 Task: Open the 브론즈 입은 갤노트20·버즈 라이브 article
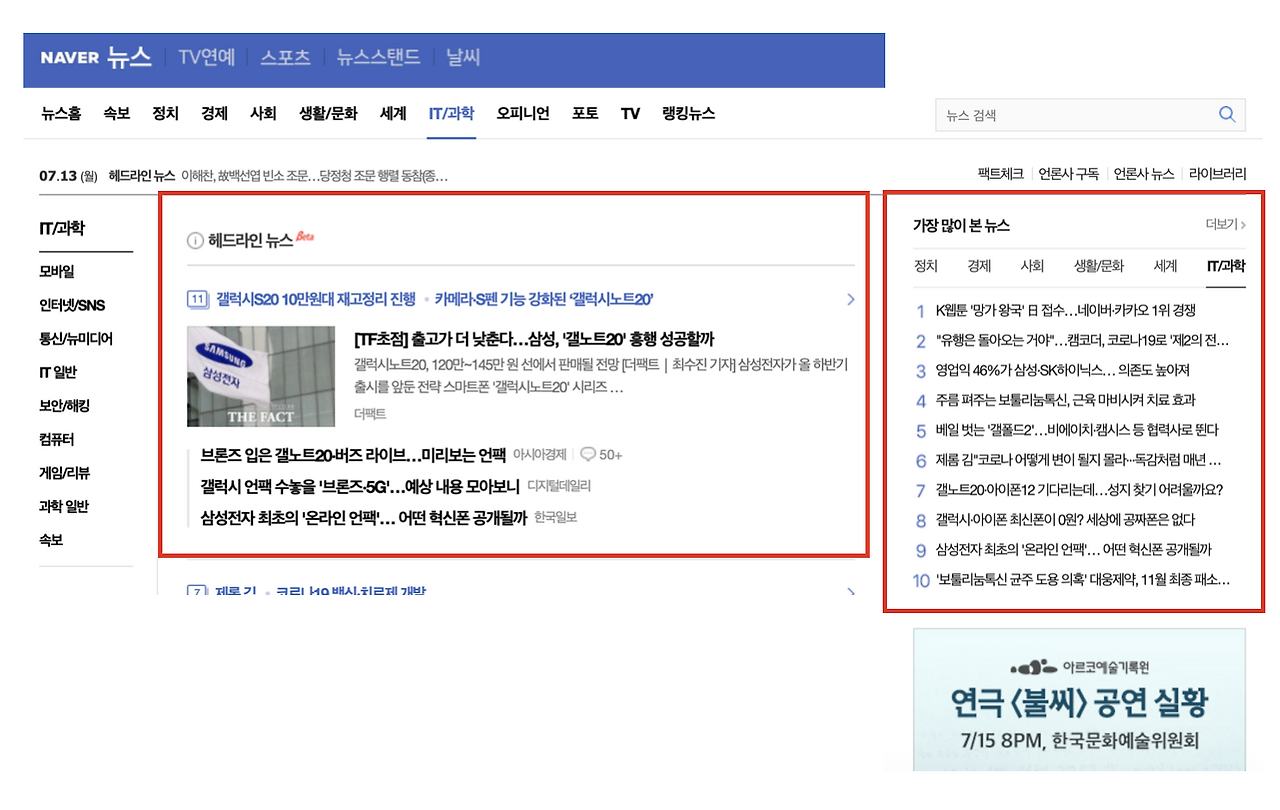tap(353, 454)
